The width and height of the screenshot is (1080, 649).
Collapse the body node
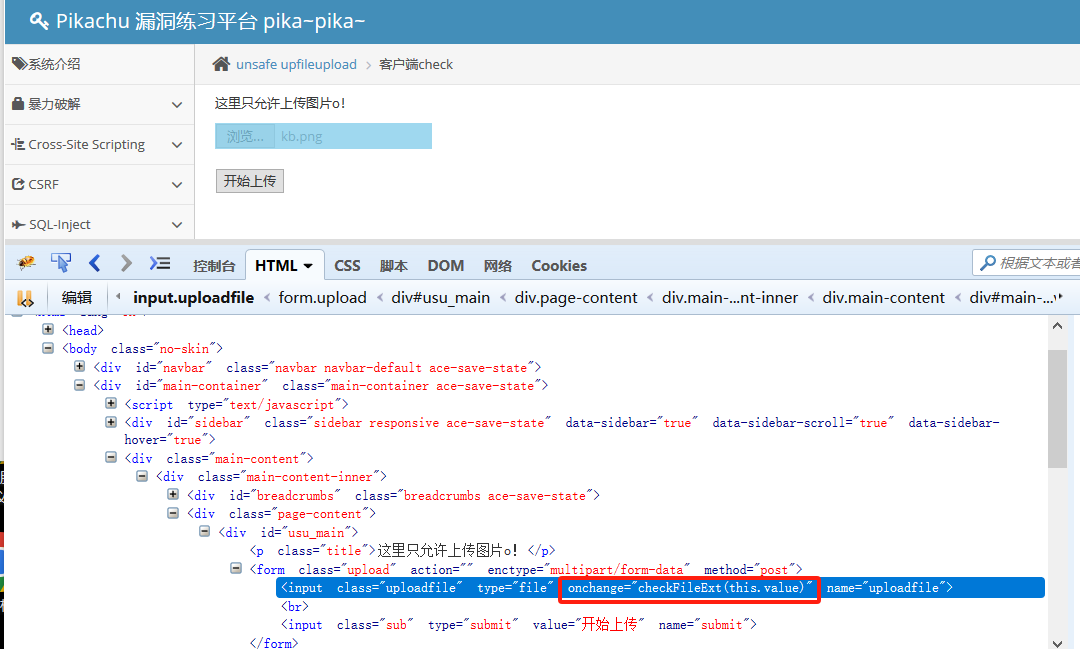(x=48, y=348)
